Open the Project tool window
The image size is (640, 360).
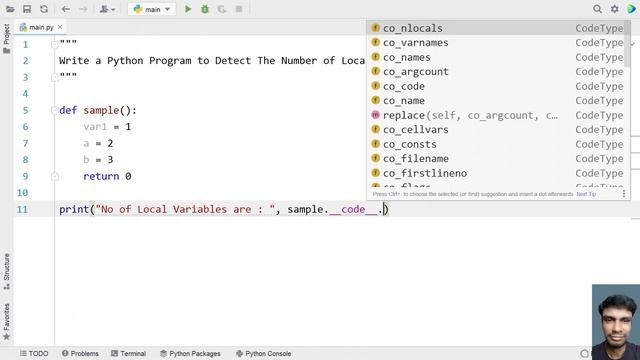(x=7, y=38)
